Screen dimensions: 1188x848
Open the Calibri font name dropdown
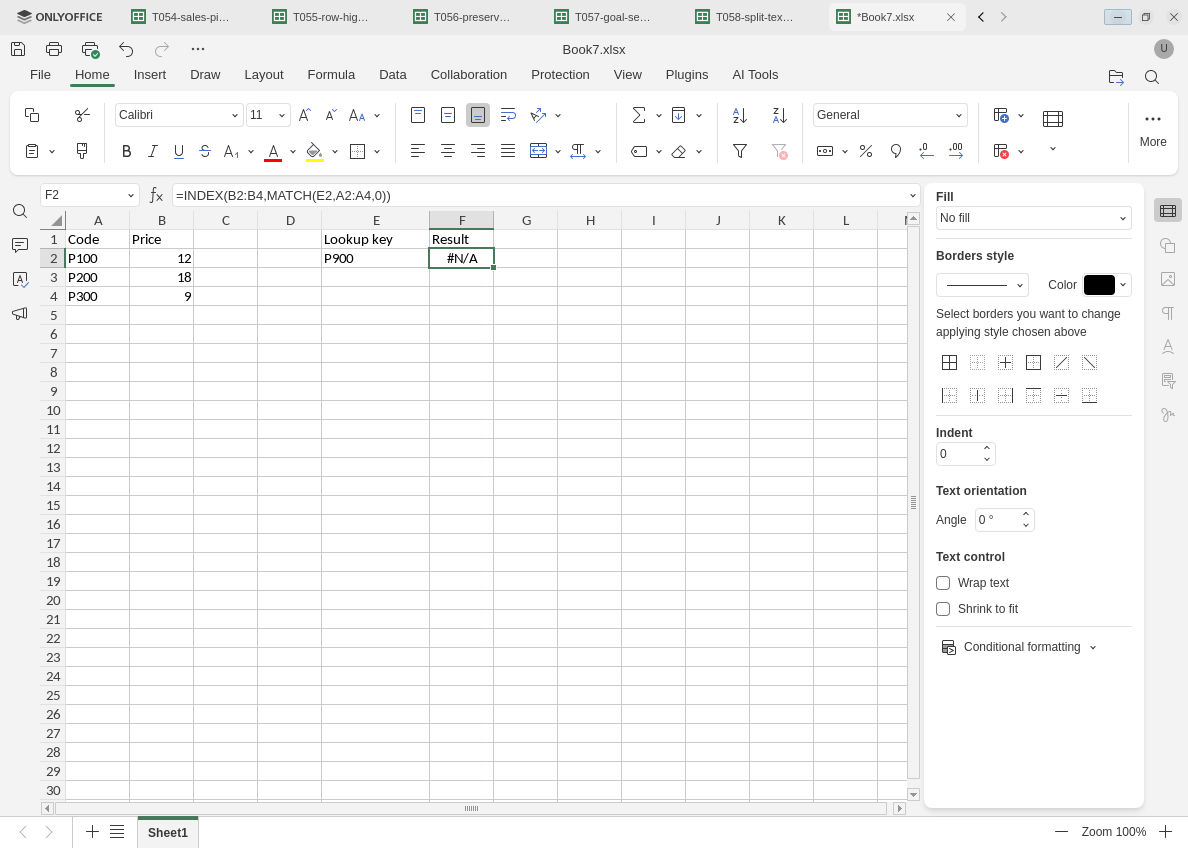coord(235,115)
